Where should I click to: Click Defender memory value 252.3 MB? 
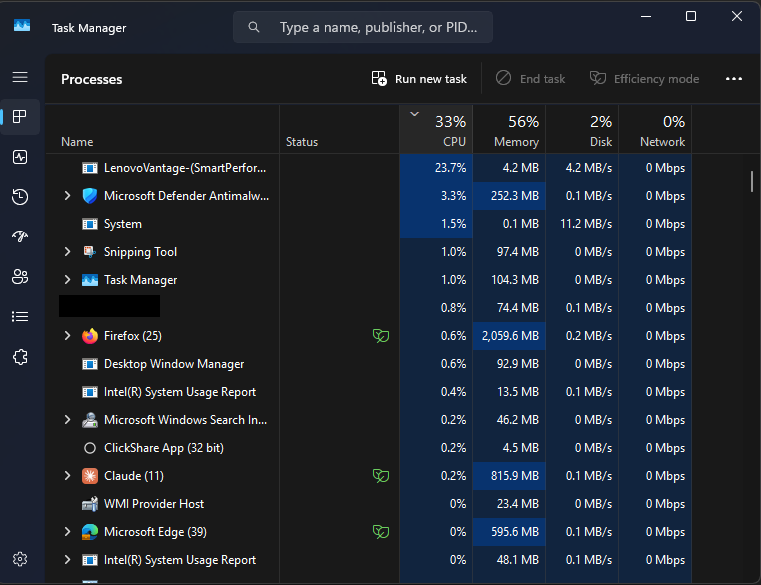click(x=514, y=196)
